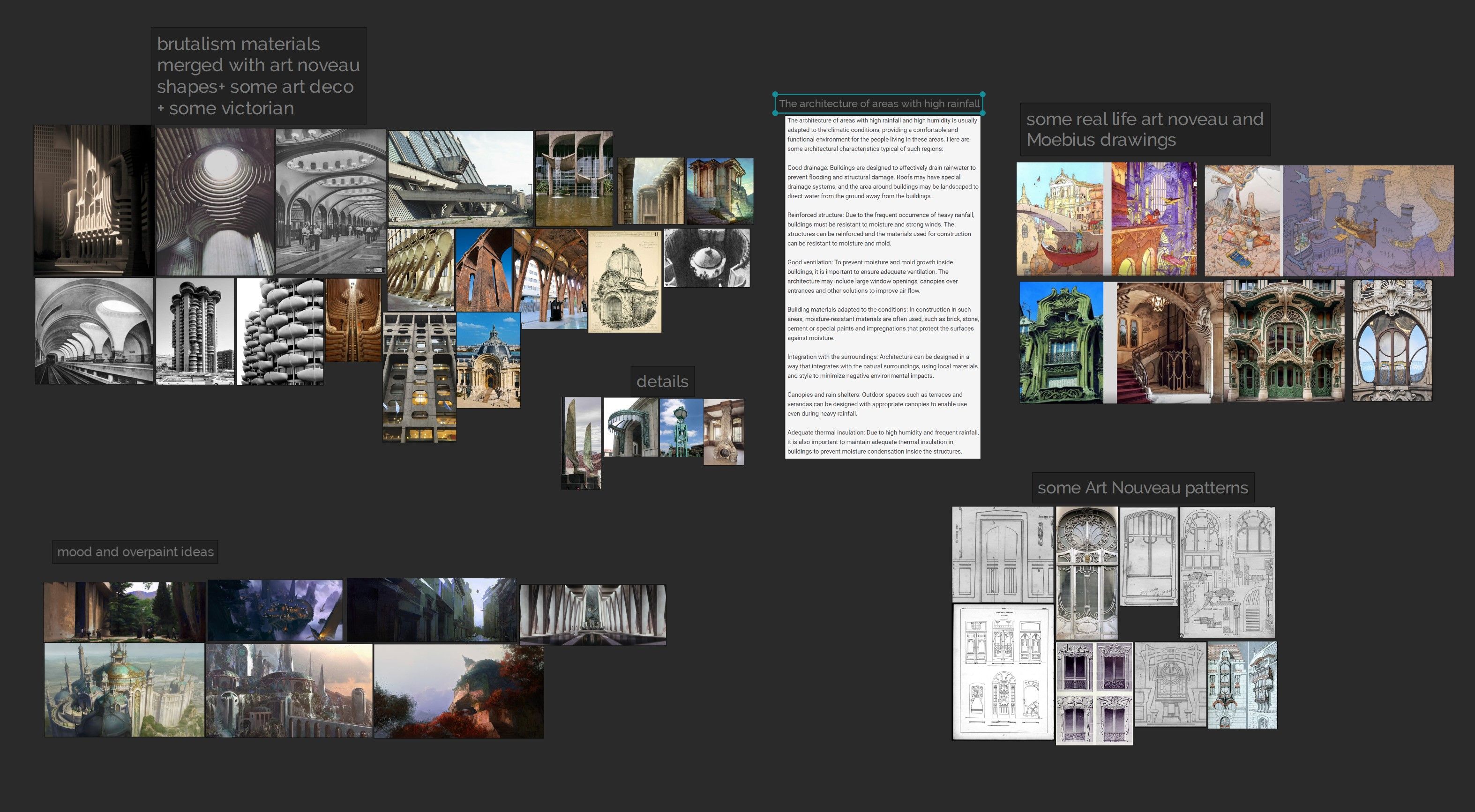Click the circular skylight concrete ceiling photo

215,201
